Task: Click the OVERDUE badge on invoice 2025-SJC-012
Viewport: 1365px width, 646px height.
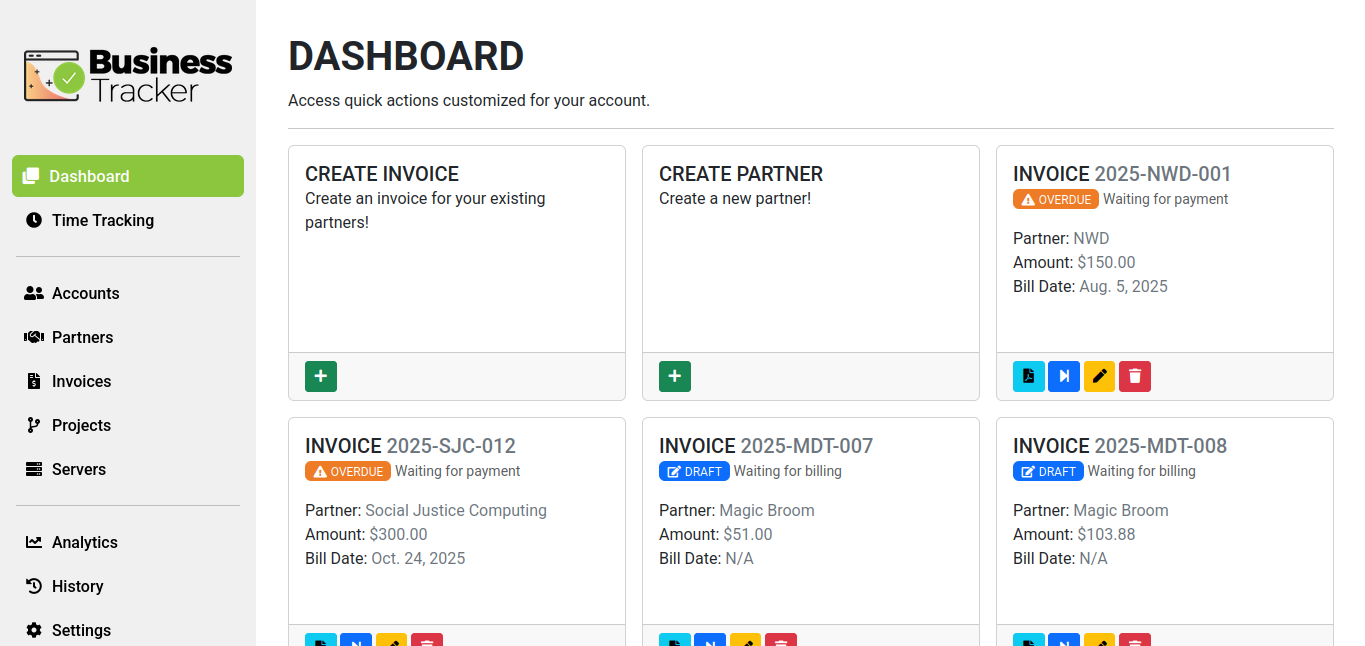Action: pyautogui.click(x=348, y=471)
